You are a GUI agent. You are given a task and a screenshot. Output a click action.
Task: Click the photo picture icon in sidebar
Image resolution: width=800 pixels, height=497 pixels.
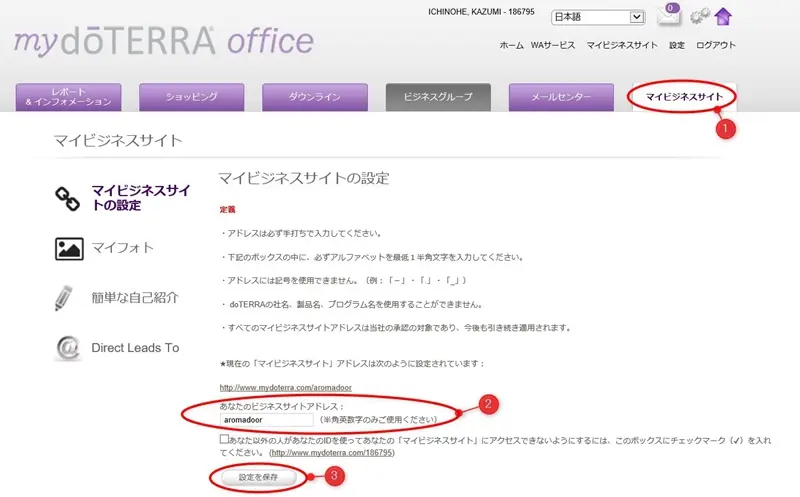69,249
